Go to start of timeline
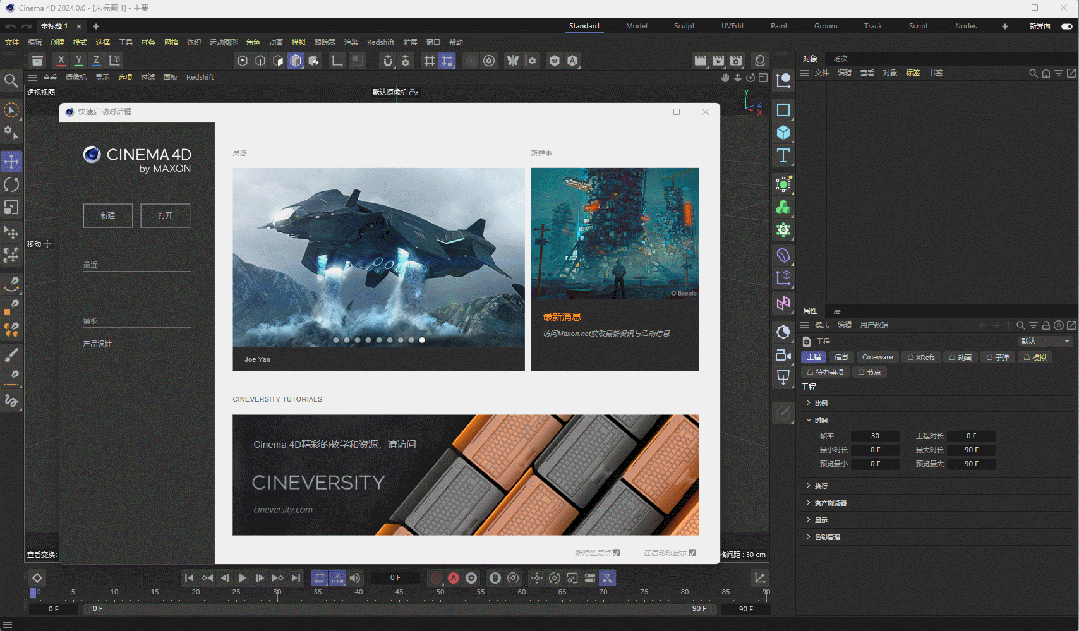The height and width of the screenshot is (631, 1079). tap(189, 578)
